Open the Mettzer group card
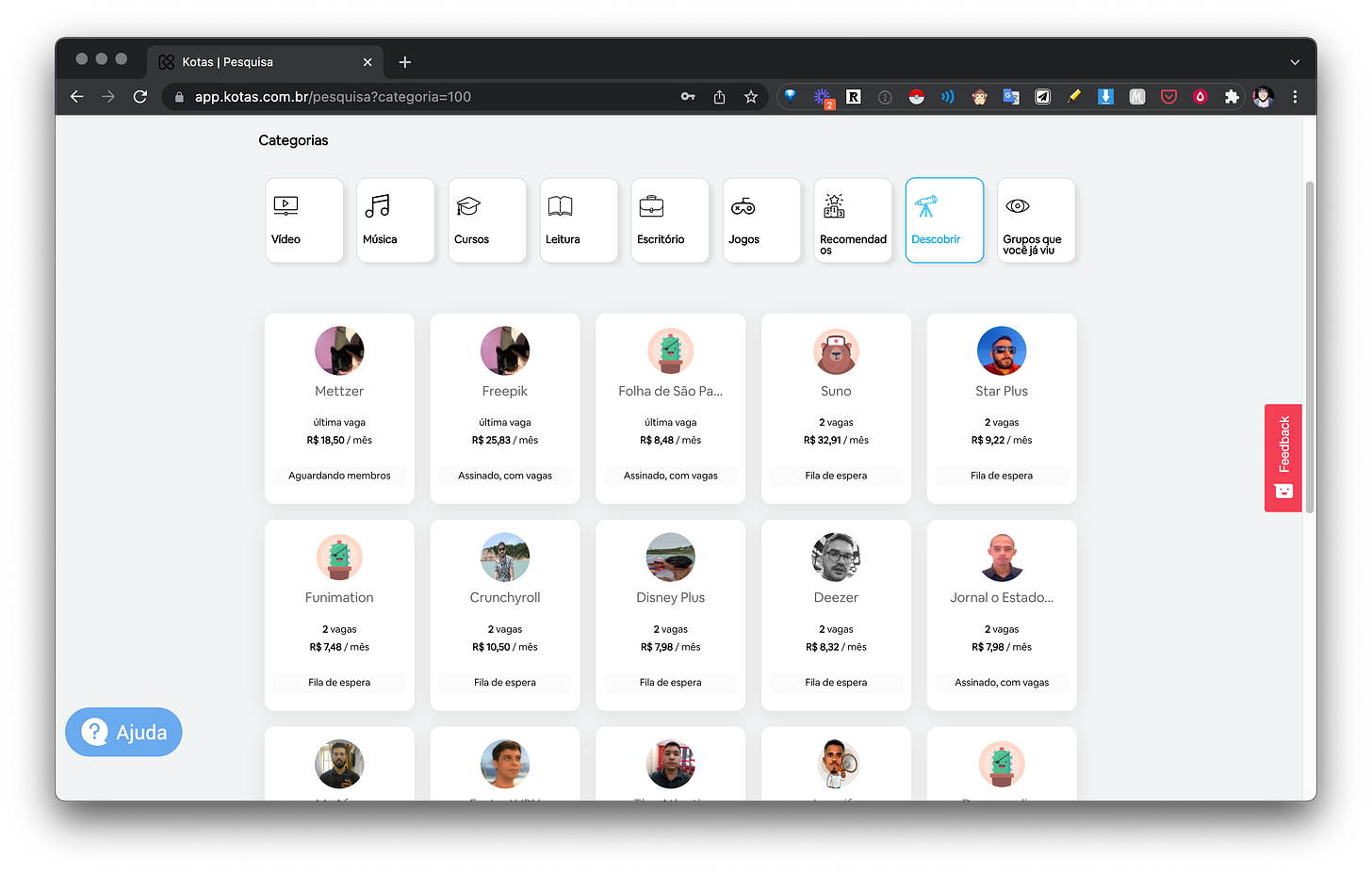Image resolution: width=1372 pixels, height=874 pixels. 339,408
